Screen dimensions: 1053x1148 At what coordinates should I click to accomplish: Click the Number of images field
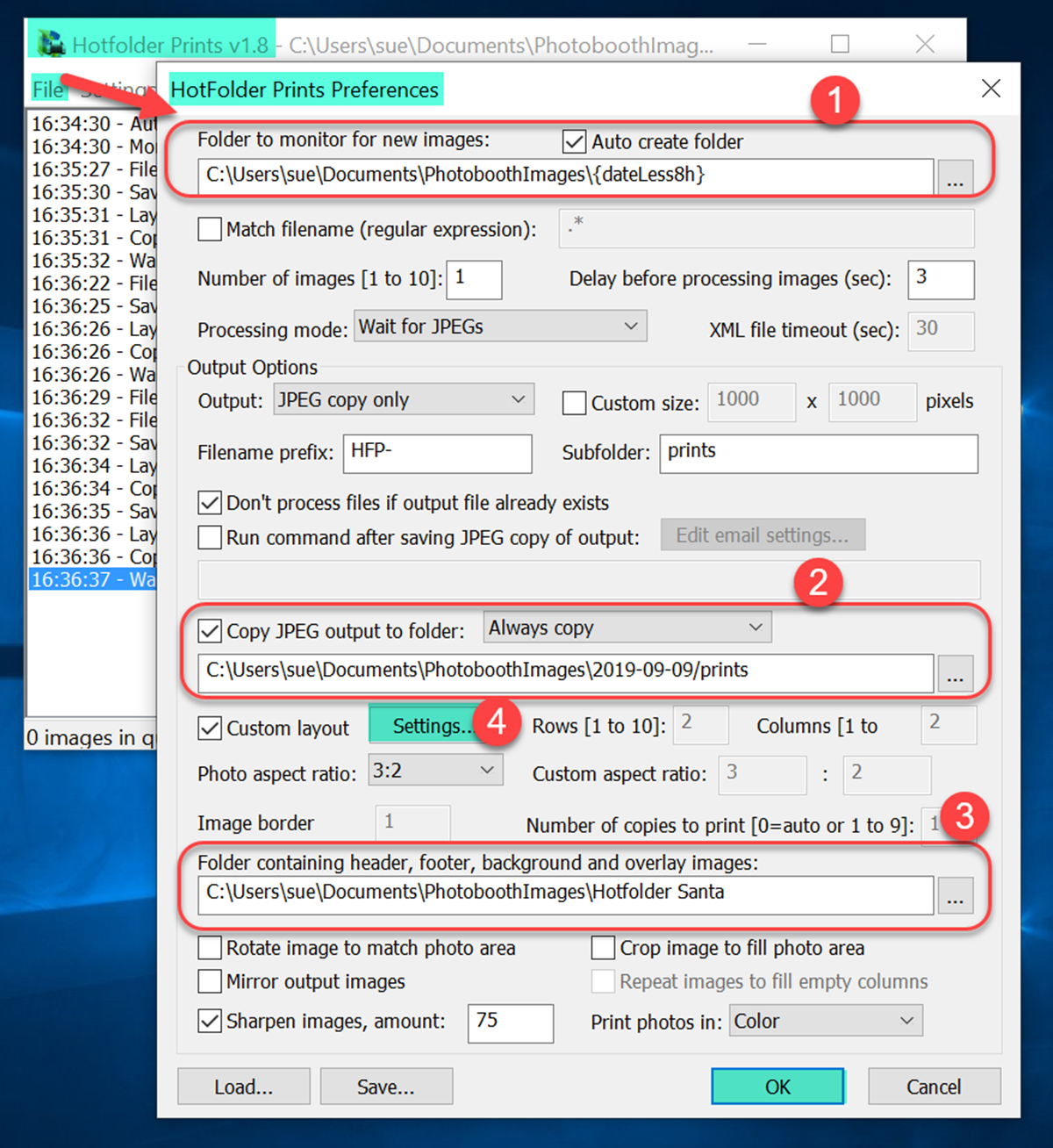474,279
